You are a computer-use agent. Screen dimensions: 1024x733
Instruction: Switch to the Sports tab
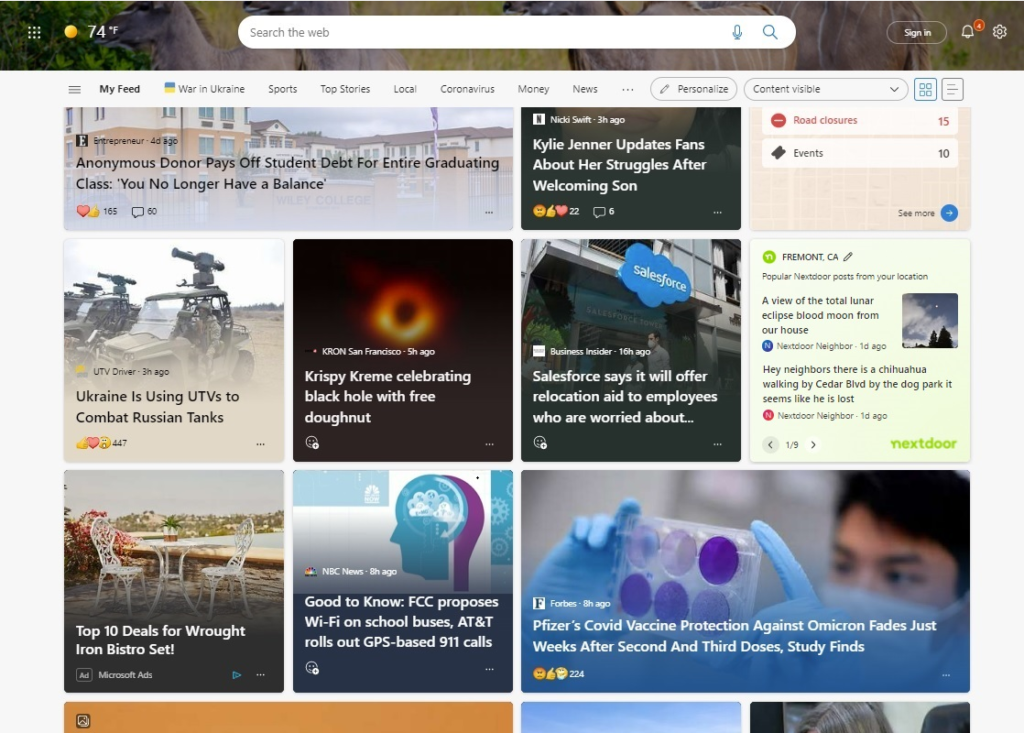point(283,90)
